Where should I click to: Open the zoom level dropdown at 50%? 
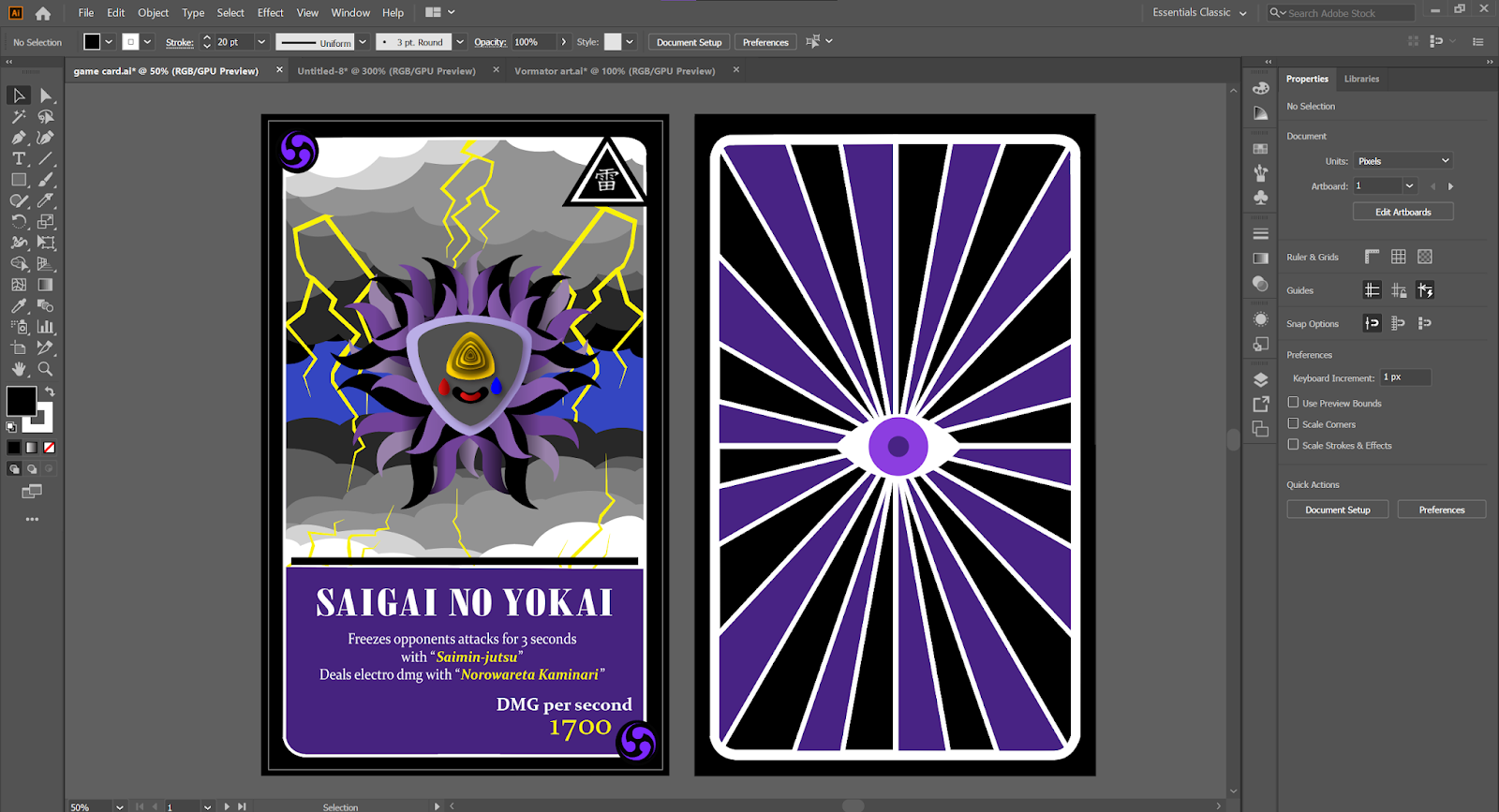[x=120, y=806]
